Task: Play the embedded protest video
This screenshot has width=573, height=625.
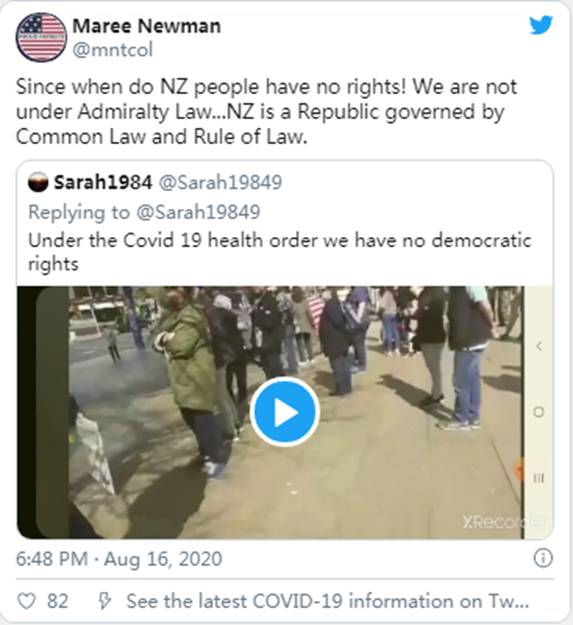Action: click(x=285, y=411)
